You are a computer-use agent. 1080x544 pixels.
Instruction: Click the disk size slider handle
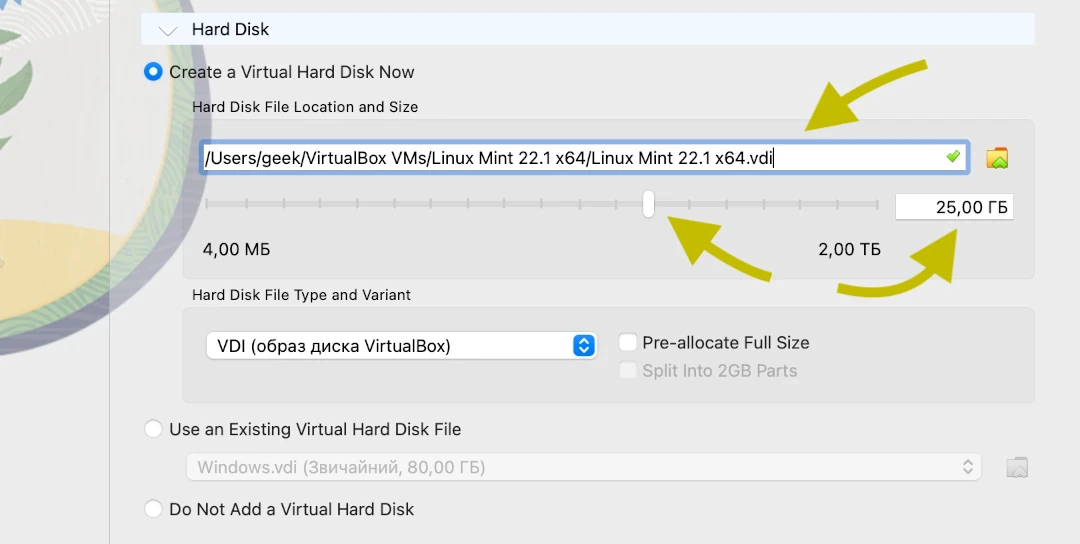(x=648, y=205)
